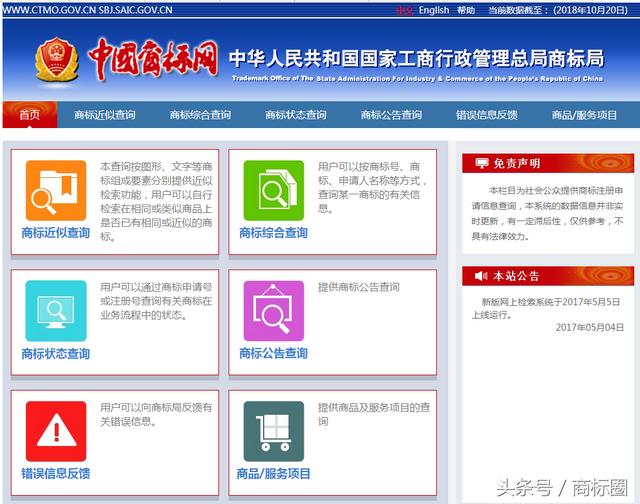This screenshot has height=504, width=640.
Task: Select 商标状态查询 in the navigation bar
Action: (x=296, y=115)
